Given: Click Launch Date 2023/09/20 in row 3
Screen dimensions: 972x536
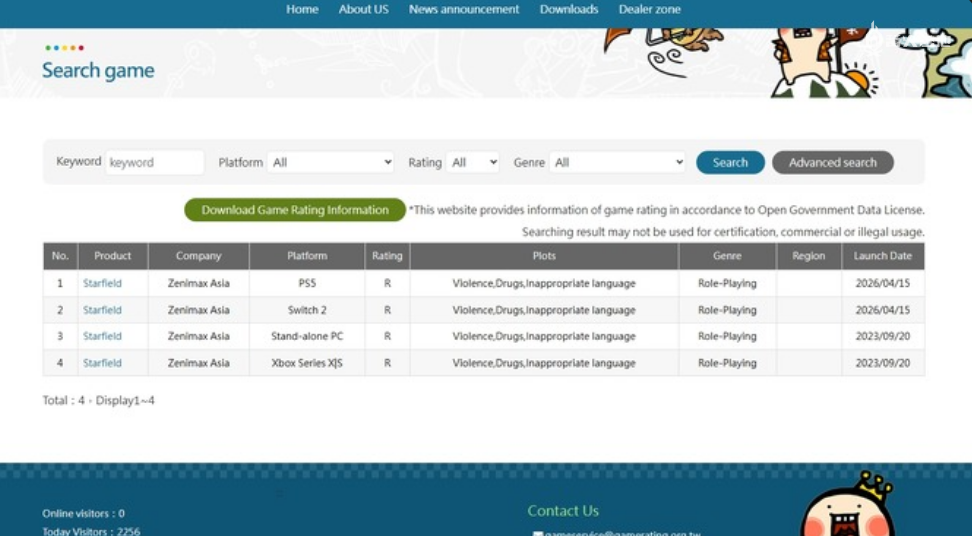Looking at the screenshot, I should [883, 336].
